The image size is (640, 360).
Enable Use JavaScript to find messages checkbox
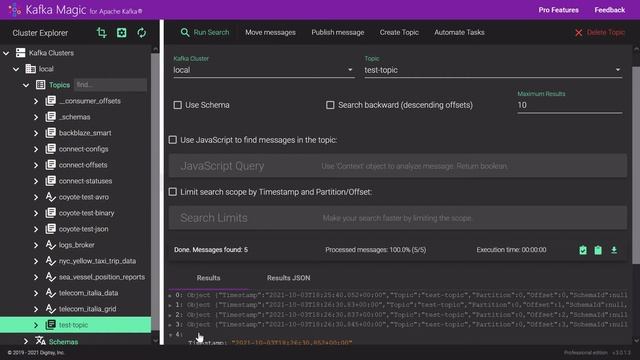click(173, 140)
